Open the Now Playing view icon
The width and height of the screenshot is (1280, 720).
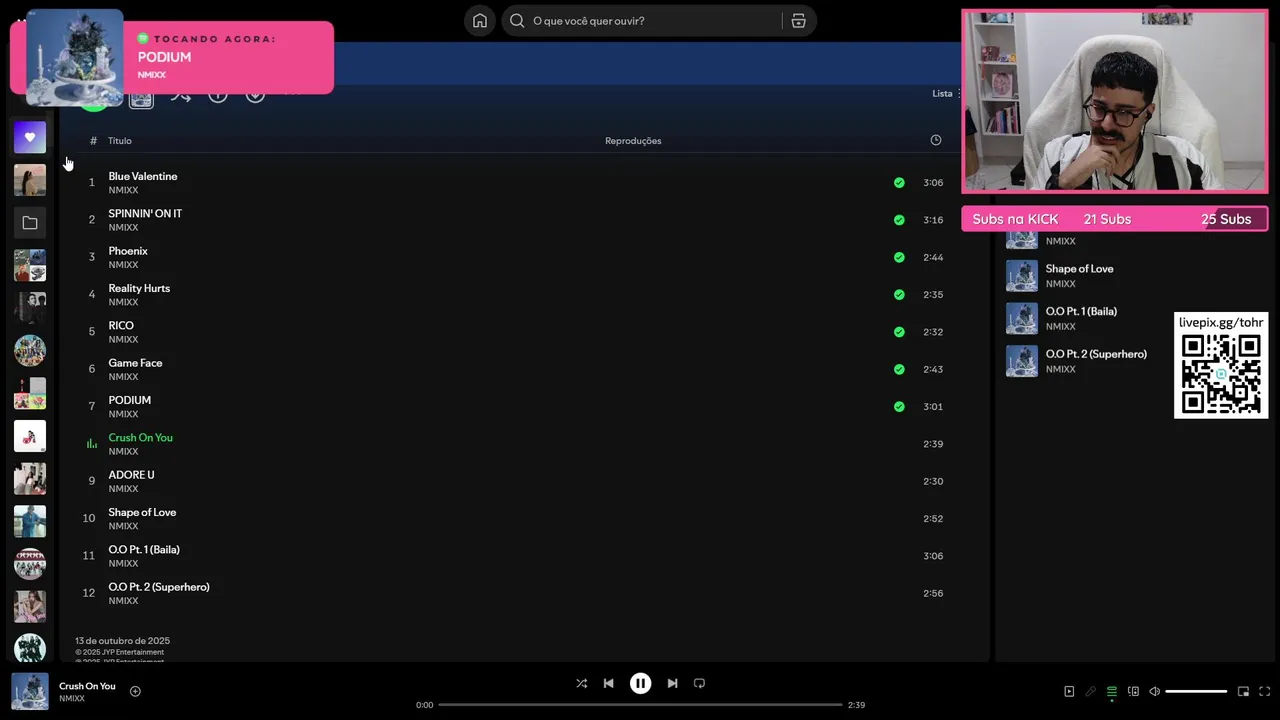[x=1069, y=691]
